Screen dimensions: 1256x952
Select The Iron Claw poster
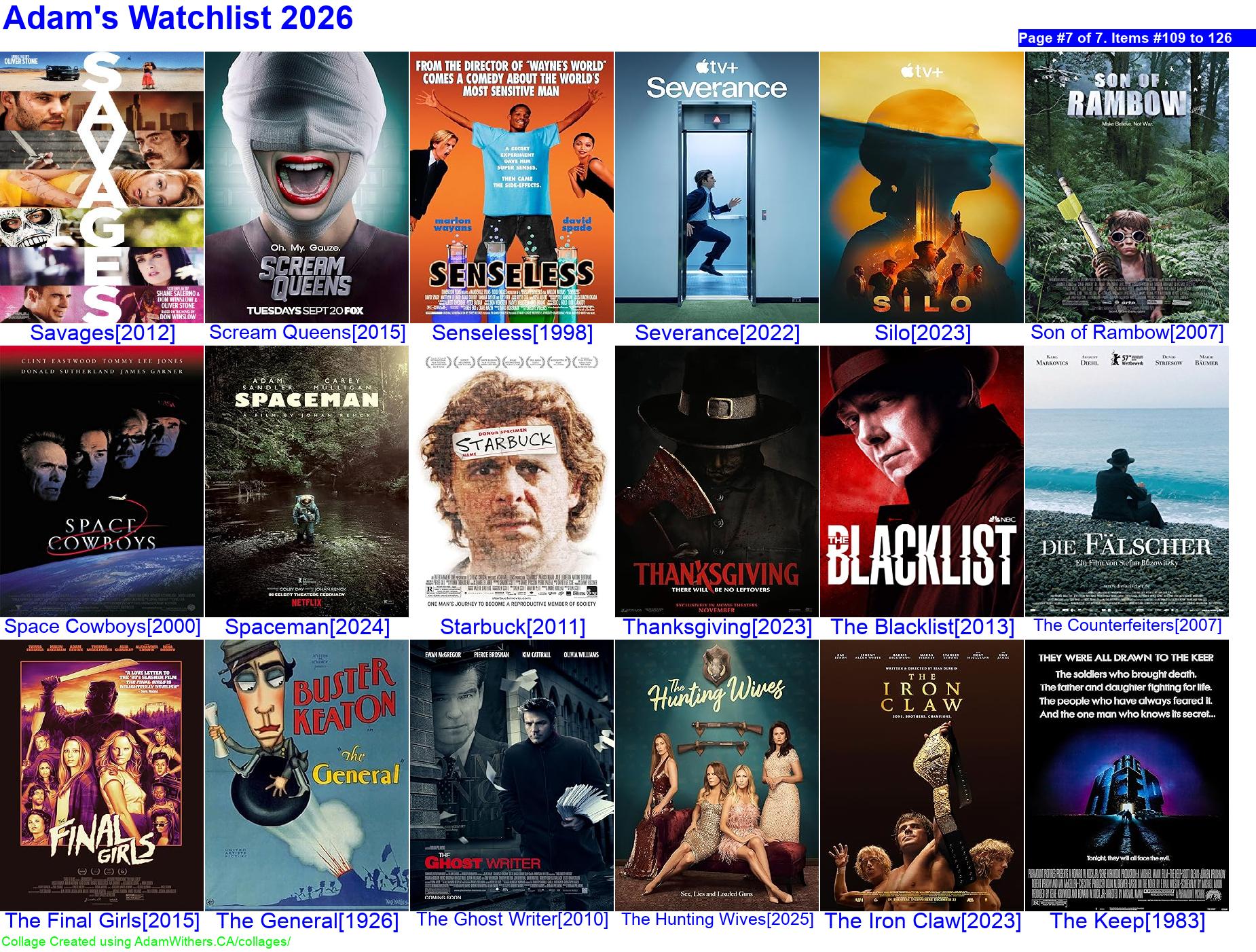click(922, 775)
